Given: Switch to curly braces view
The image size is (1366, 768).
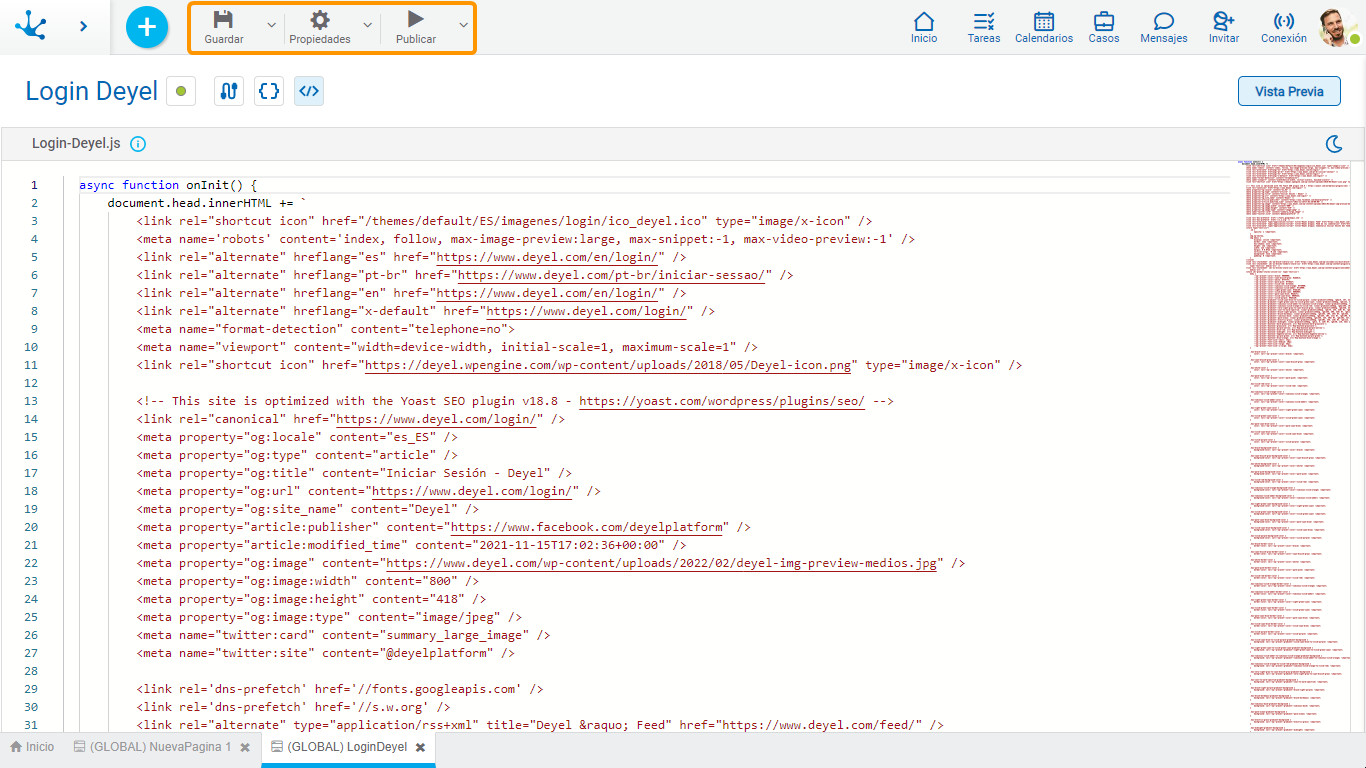Looking at the screenshot, I should pos(269,92).
